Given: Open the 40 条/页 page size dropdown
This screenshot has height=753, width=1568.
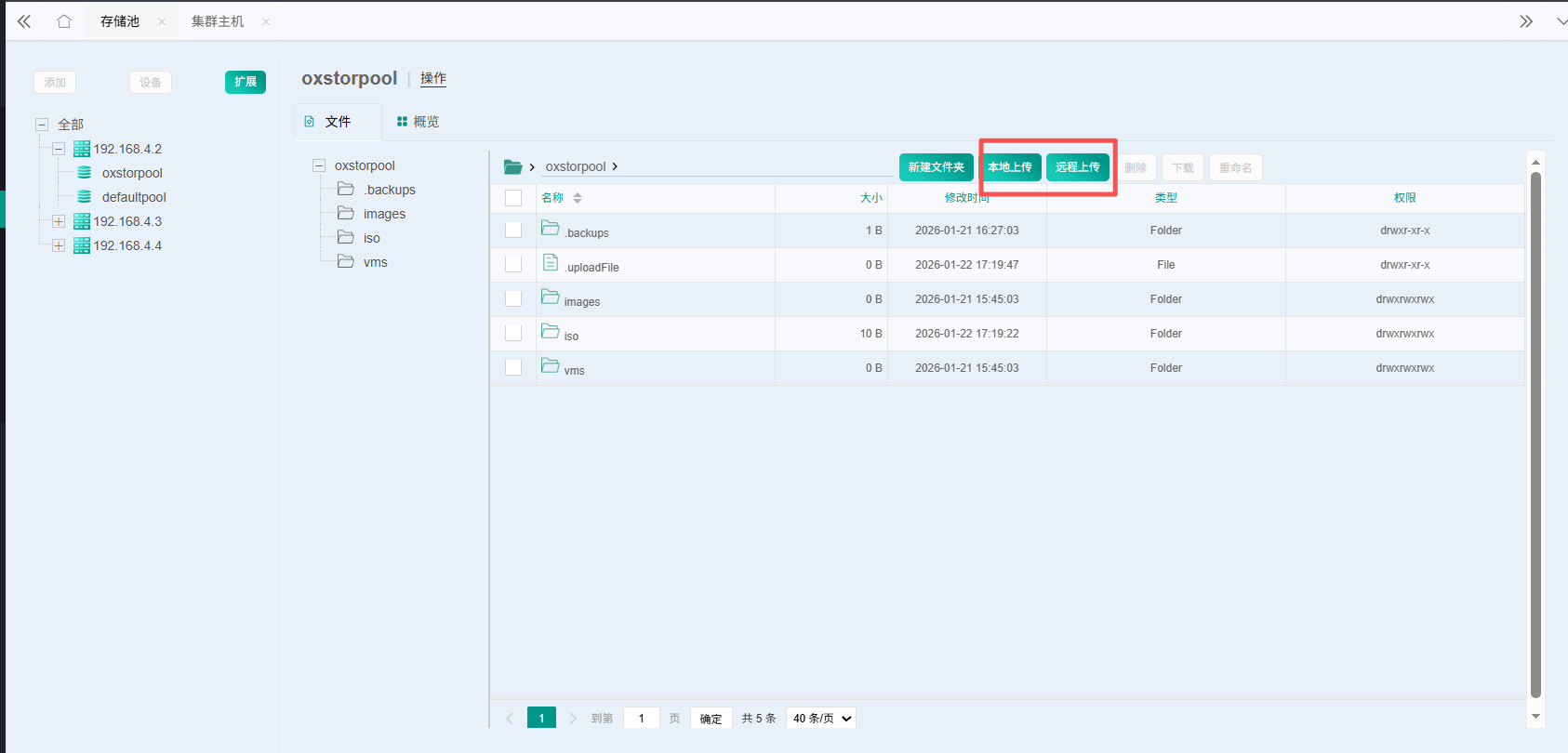Looking at the screenshot, I should click(821, 719).
